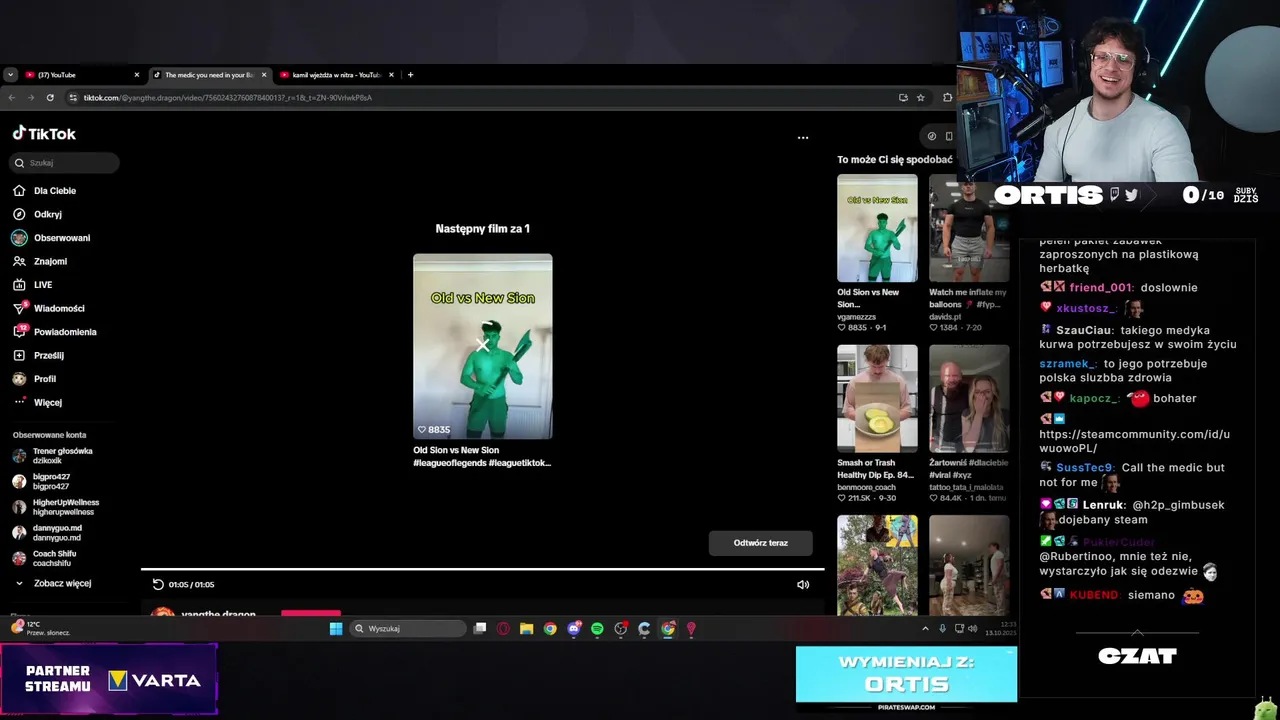Close the (37) YouTube tab

[137, 75]
